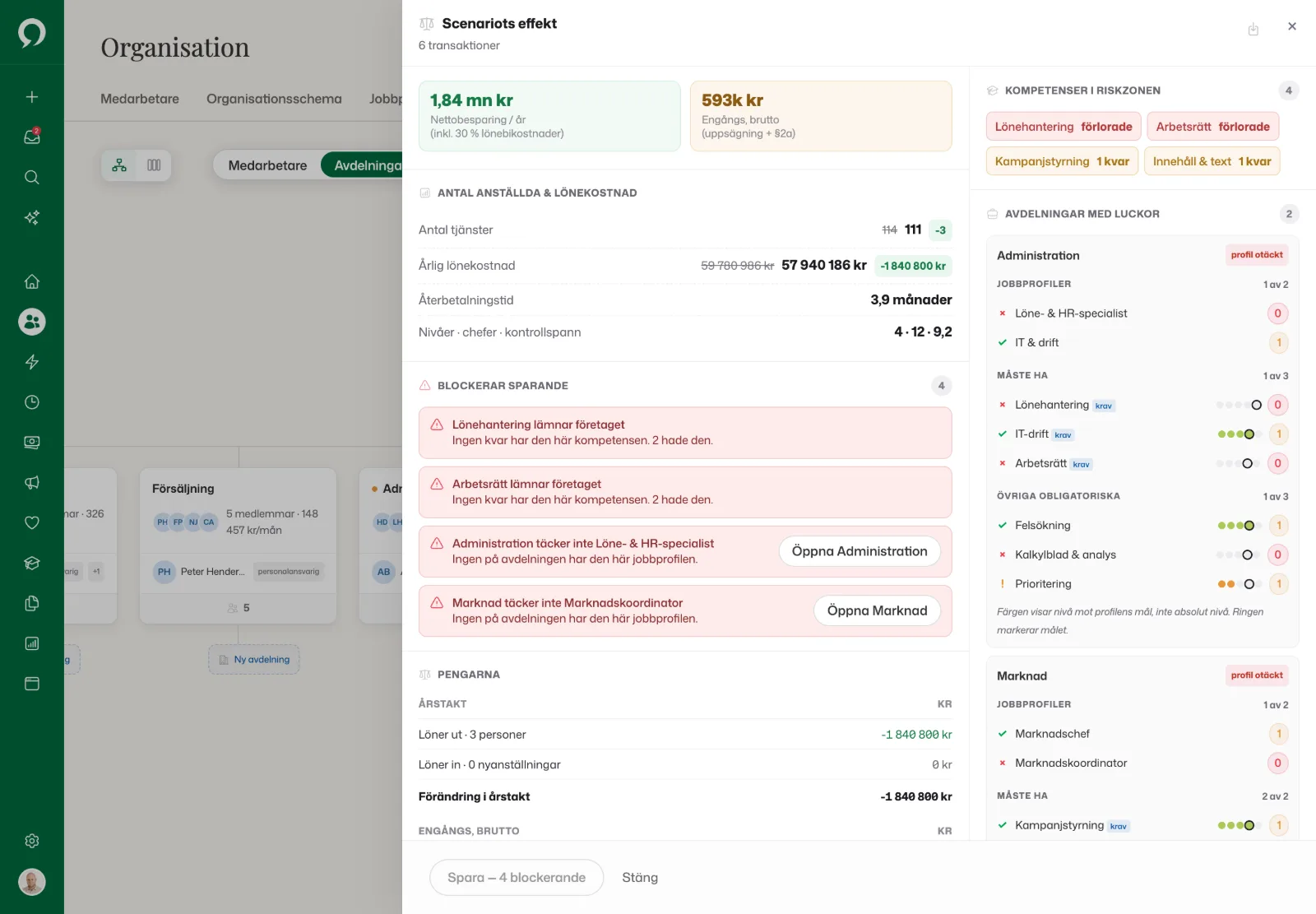Screen dimensions: 1316x914
Task: Click the Stäng button
Action: coord(640,878)
